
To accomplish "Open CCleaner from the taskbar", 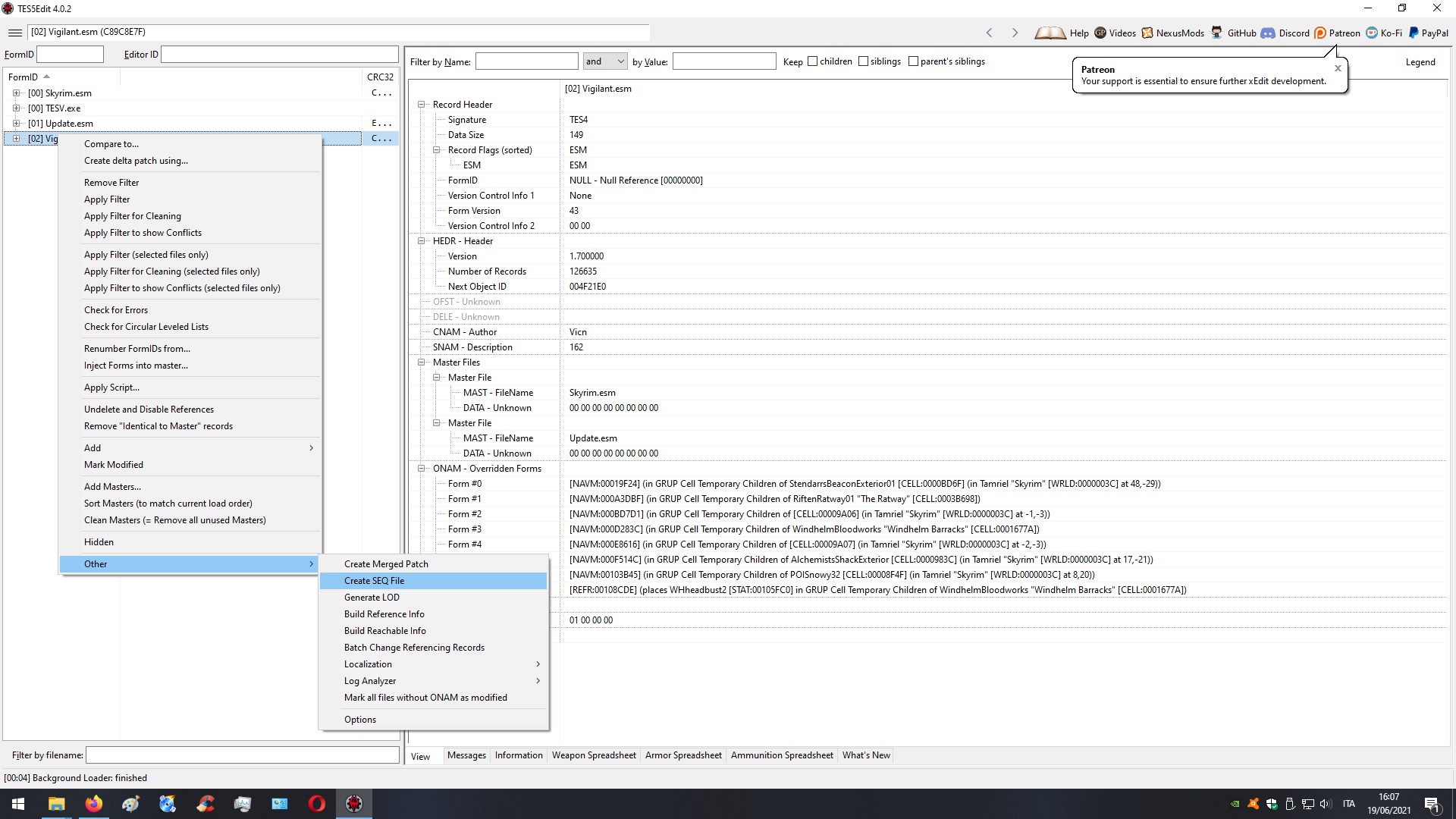I will (205, 804).
